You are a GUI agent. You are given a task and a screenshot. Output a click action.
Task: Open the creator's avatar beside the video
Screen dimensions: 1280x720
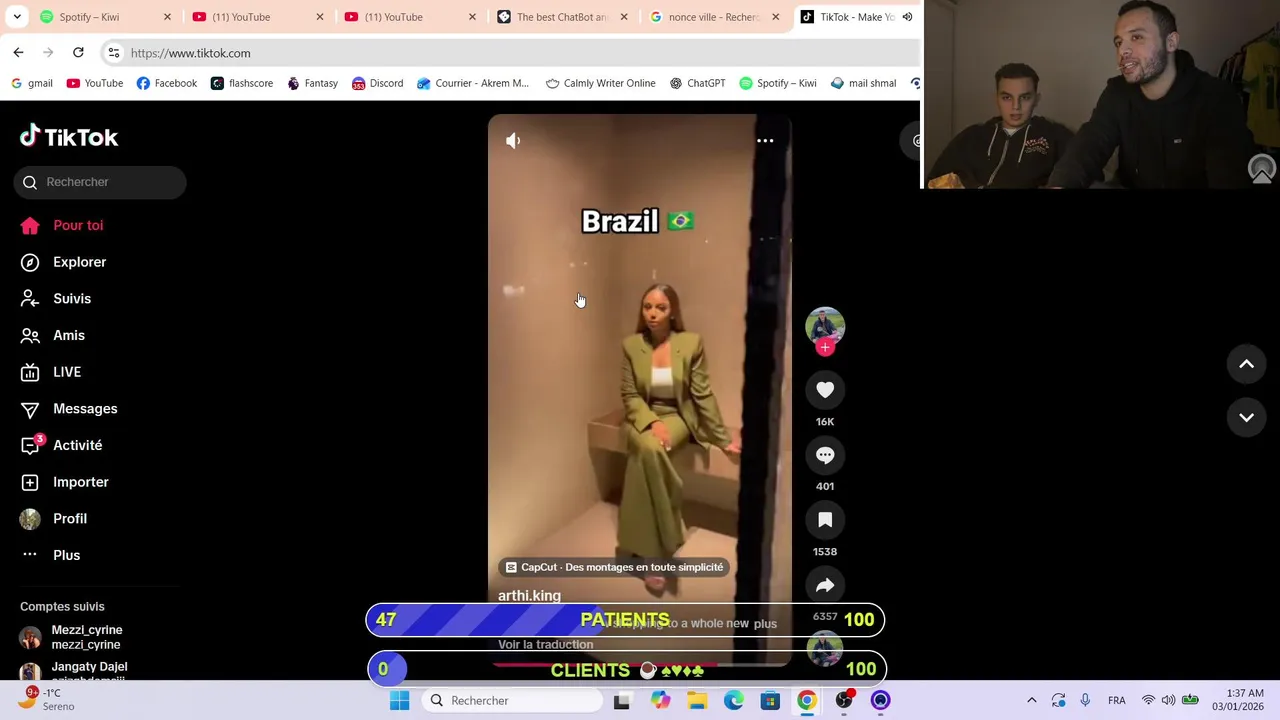point(825,325)
